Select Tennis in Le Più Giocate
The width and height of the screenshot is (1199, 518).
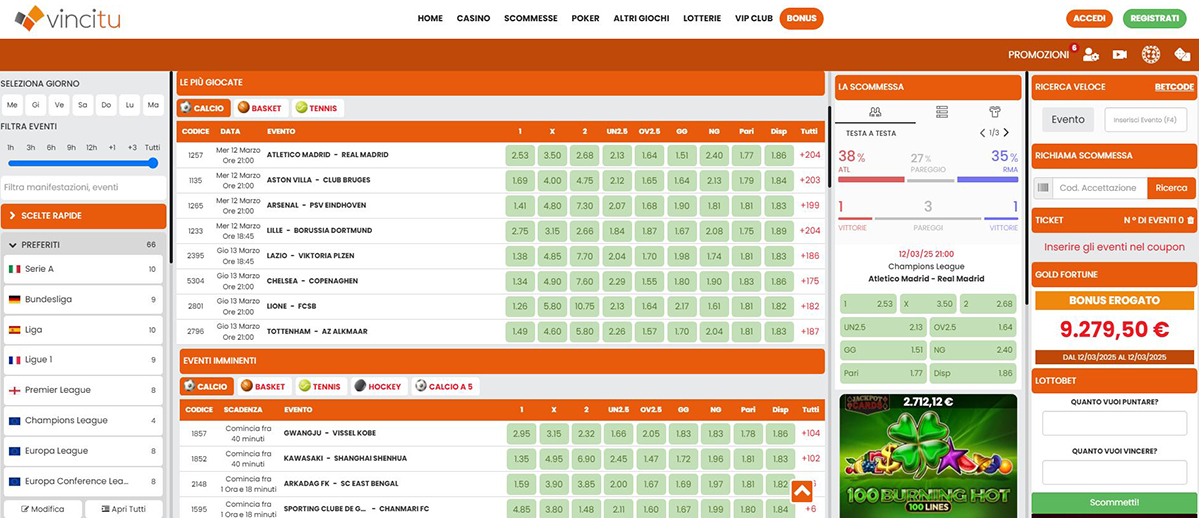click(x=317, y=109)
